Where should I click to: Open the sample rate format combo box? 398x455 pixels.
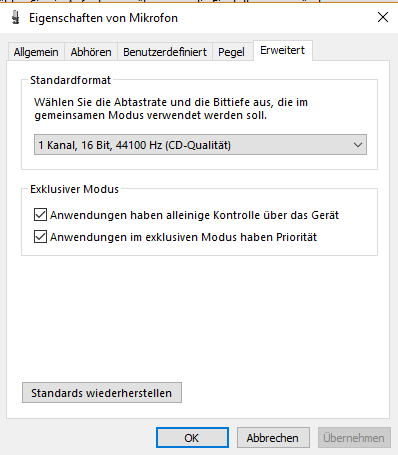[x=200, y=145]
